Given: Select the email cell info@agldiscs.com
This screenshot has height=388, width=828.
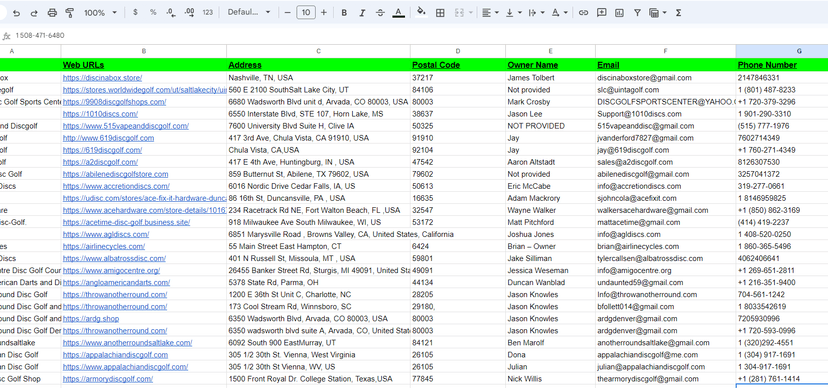Looking at the screenshot, I should 665,234.
